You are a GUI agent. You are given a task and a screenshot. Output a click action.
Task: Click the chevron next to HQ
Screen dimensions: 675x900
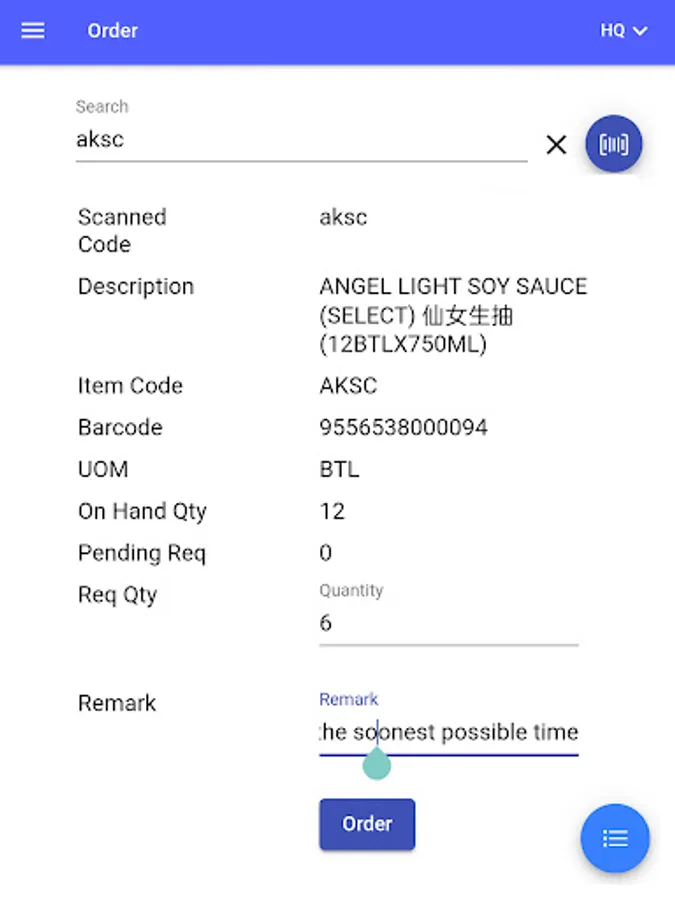(x=640, y=31)
